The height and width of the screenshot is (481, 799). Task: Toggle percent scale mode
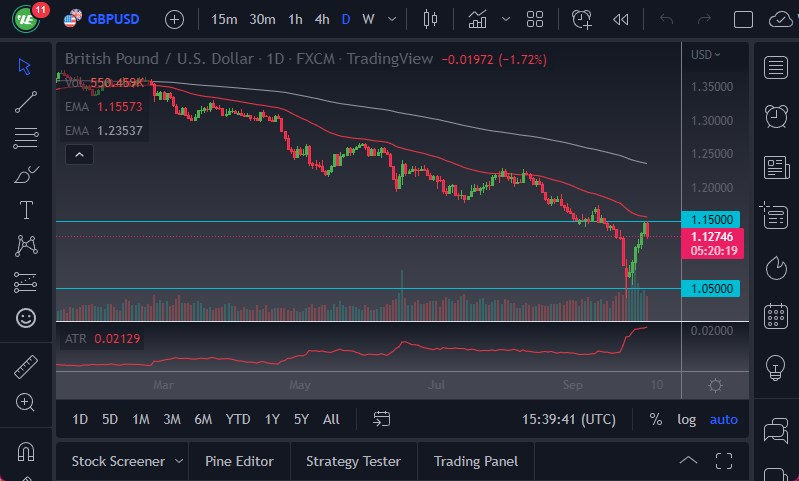pyautogui.click(x=655, y=419)
